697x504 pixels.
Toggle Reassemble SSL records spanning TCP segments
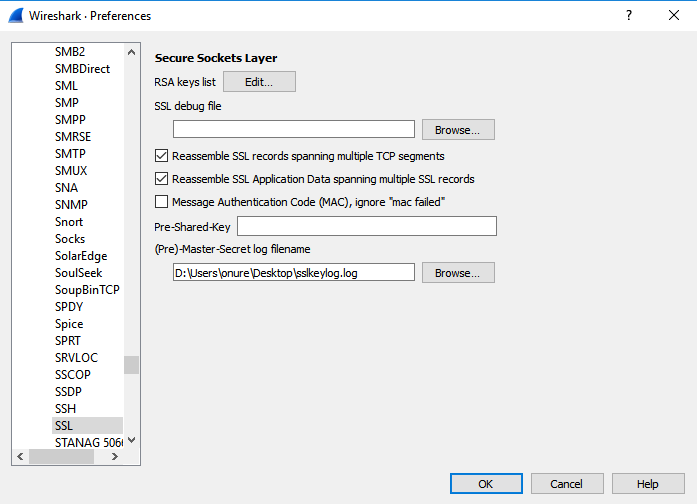pyautogui.click(x=161, y=156)
